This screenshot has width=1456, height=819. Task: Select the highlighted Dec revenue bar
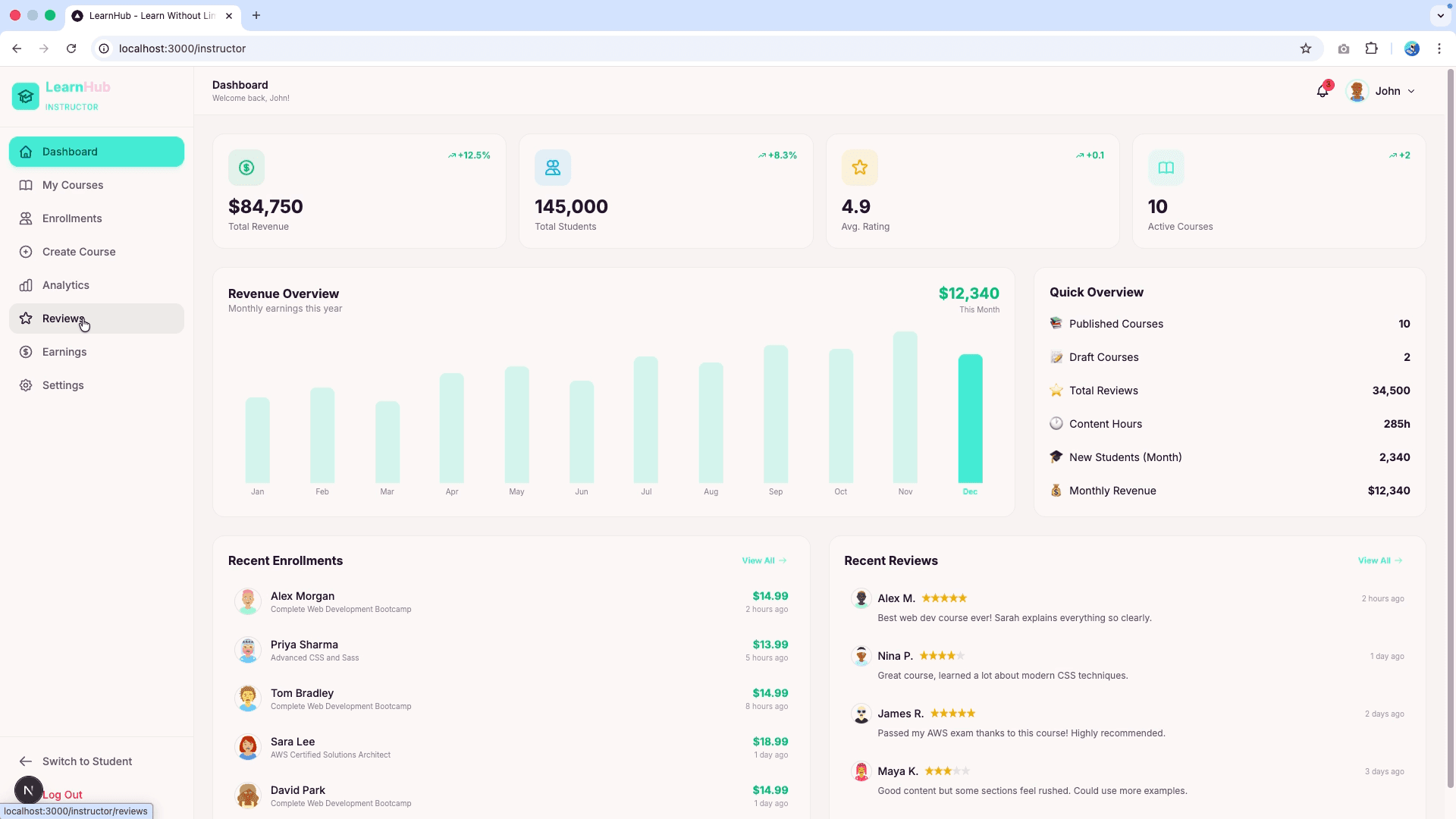[x=970, y=419]
